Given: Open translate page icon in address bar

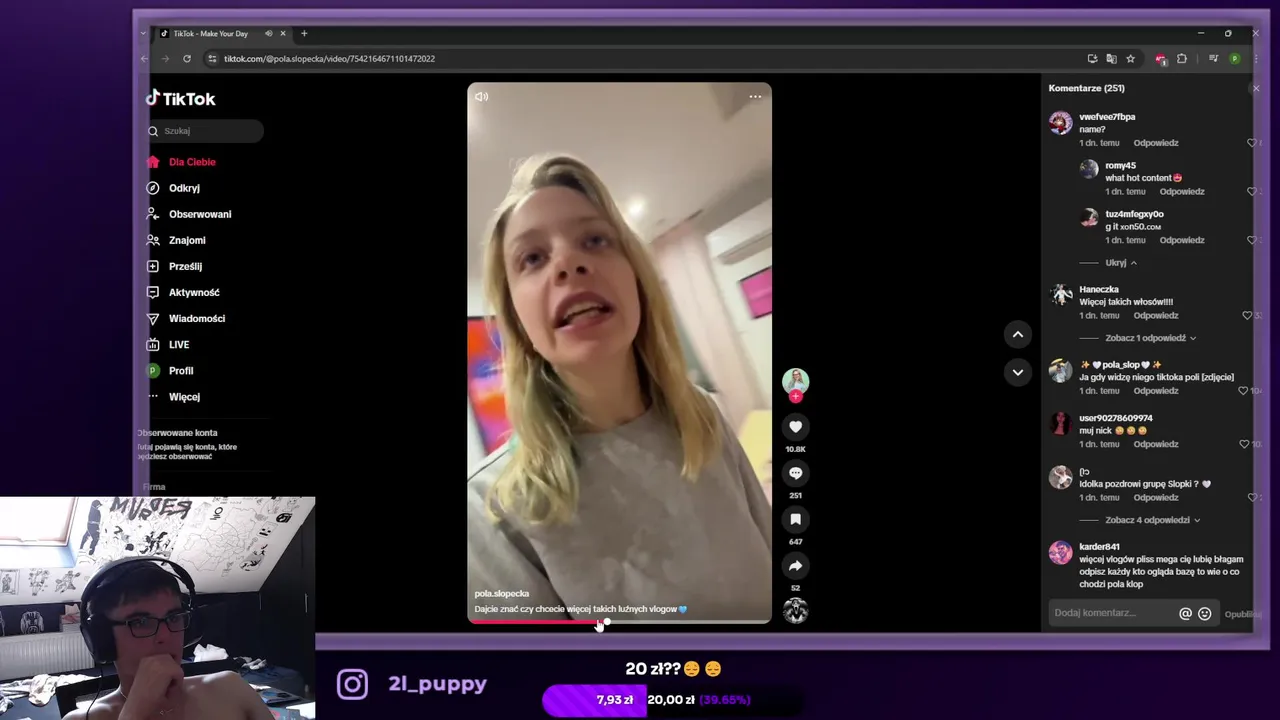Looking at the screenshot, I should [1111, 59].
